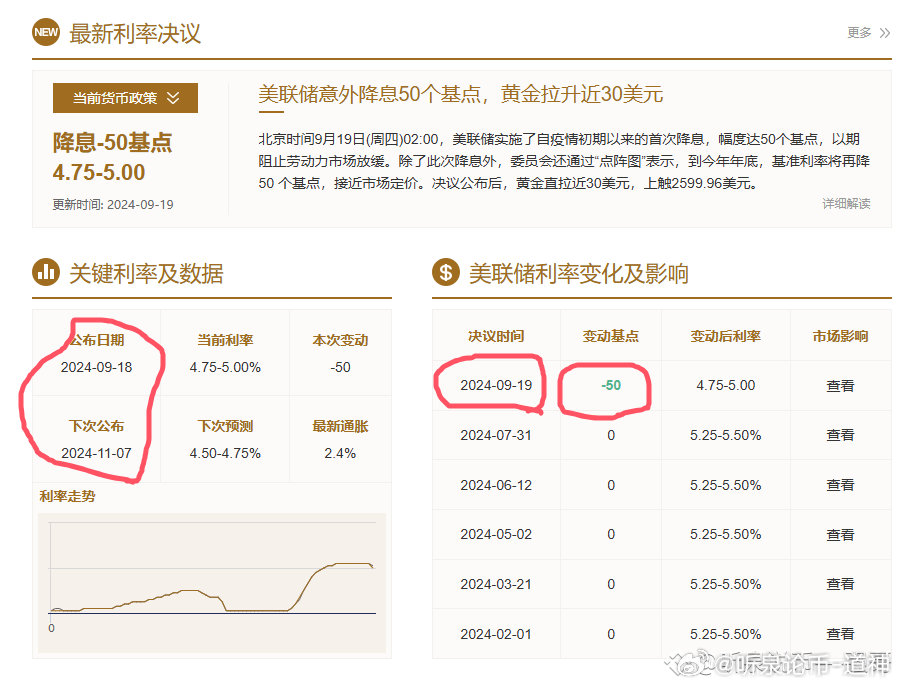
Task: Click the 0 basis-point cell for 2024-07-31
Action: [611, 435]
